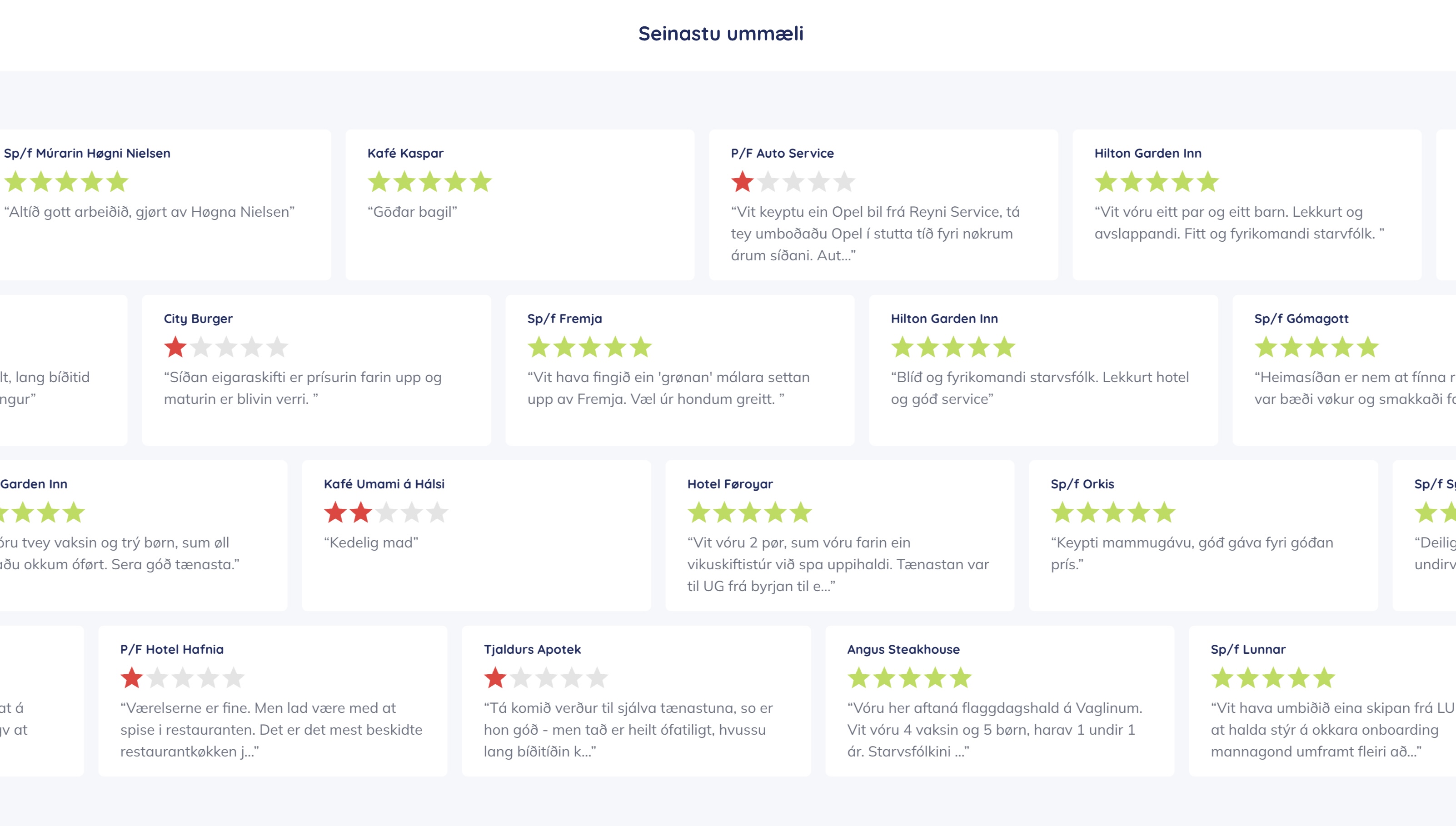The width and height of the screenshot is (1456, 826).
Task: Click the Sp/f Lunnar review card title
Action: [1248, 650]
